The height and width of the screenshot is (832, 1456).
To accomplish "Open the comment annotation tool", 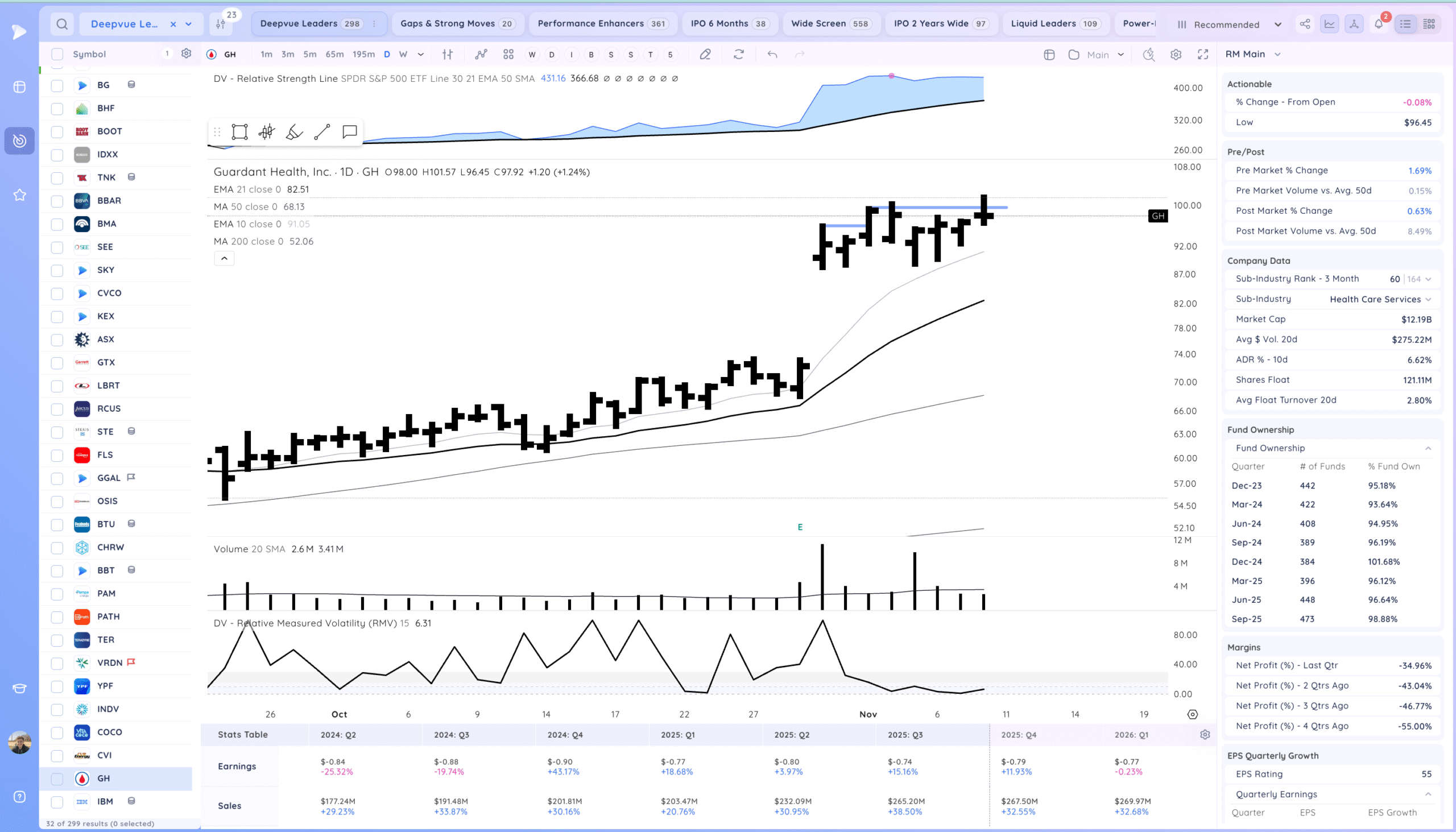I will (349, 132).
